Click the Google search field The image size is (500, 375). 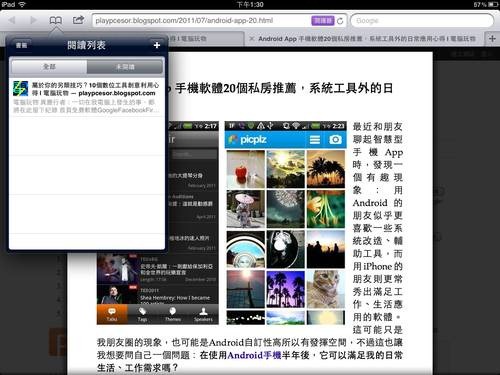point(422,21)
